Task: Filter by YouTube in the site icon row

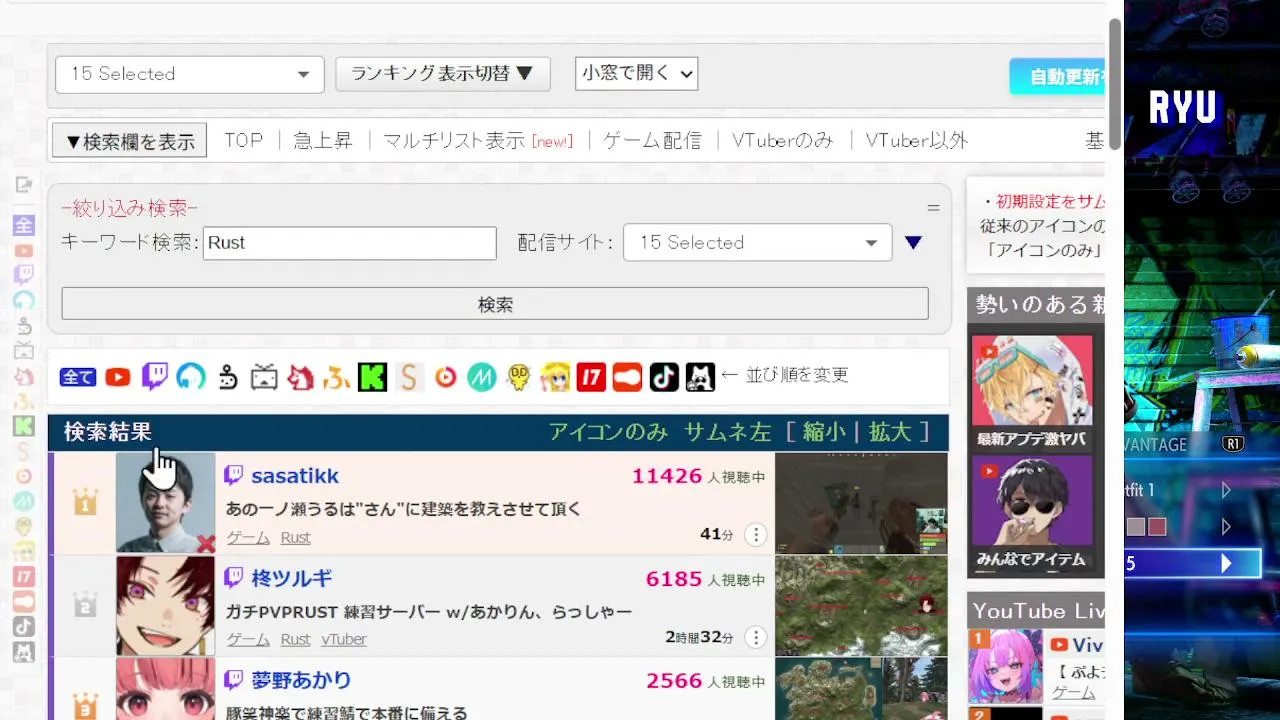Action: pos(118,377)
